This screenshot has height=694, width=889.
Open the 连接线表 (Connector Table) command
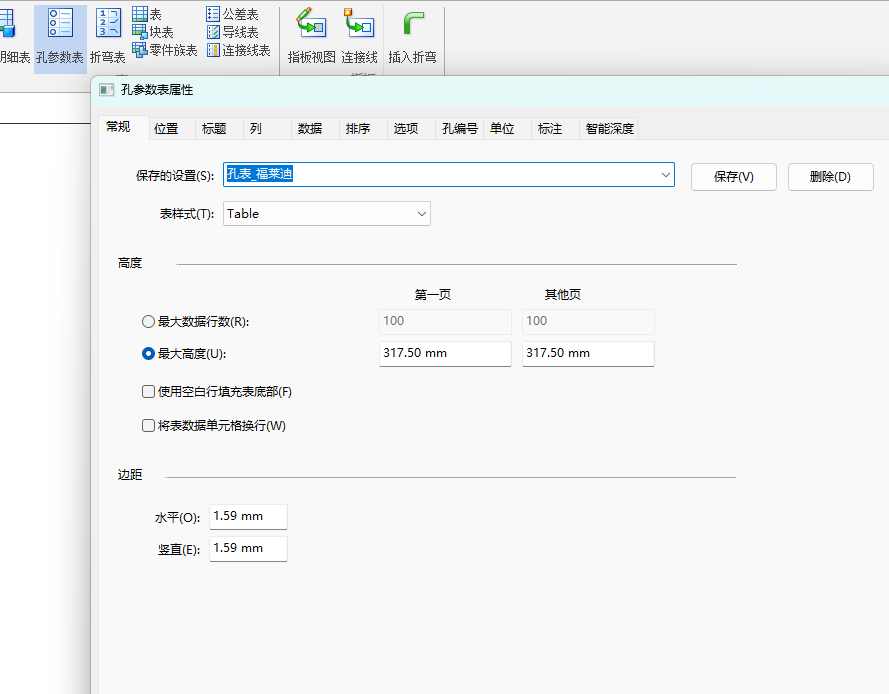(239, 50)
